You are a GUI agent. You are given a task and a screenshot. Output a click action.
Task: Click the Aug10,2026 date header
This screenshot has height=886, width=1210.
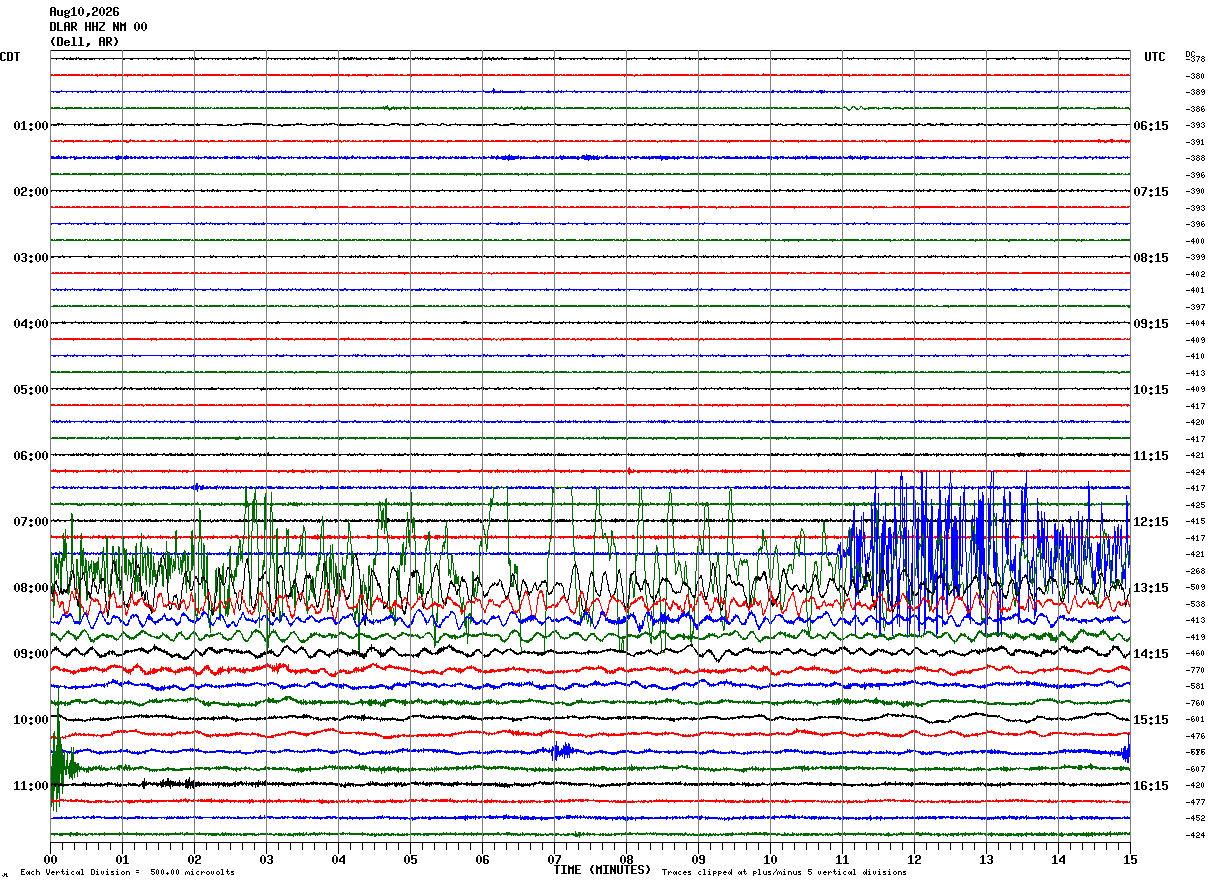click(84, 12)
